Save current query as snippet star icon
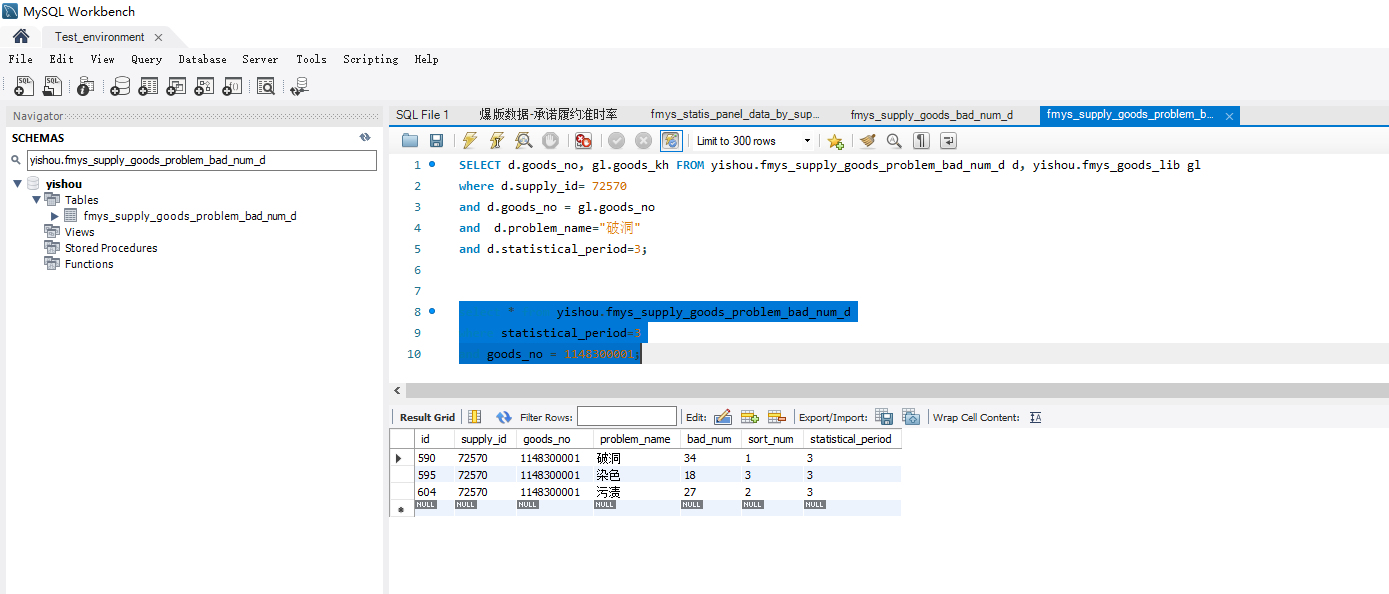This screenshot has width=1389, height=594. pyautogui.click(x=835, y=141)
